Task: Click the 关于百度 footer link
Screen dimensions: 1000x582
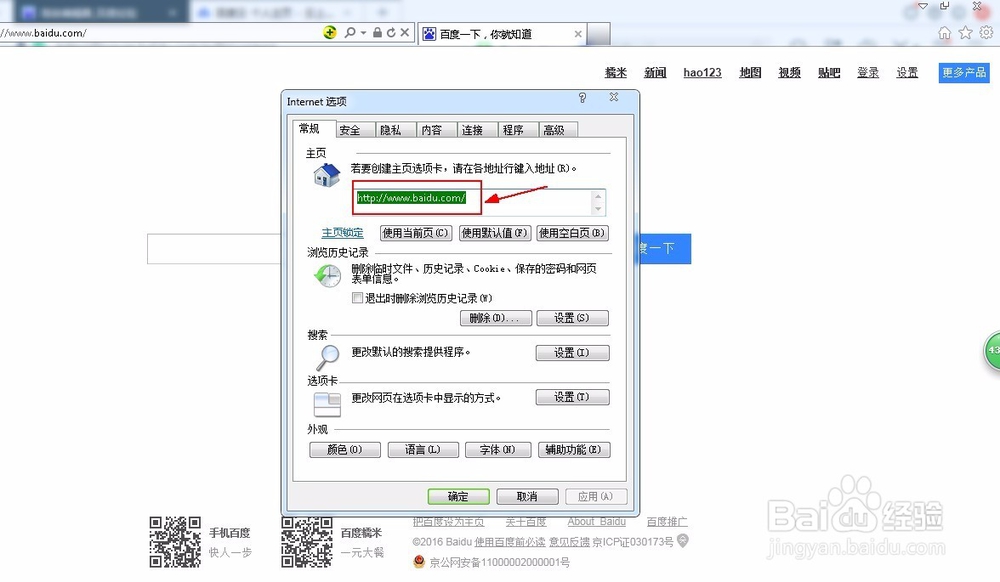Action: tap(526, 521)
